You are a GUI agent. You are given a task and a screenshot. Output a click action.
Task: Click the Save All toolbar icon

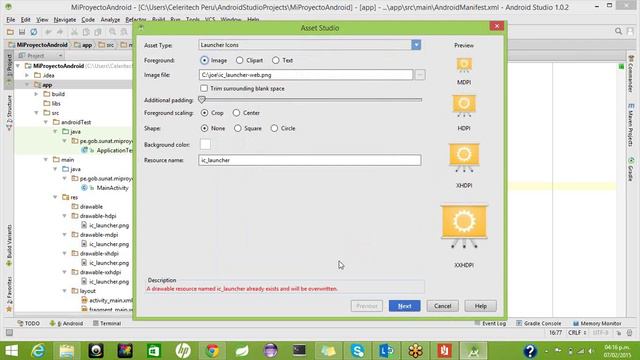[x=22, y=32]
